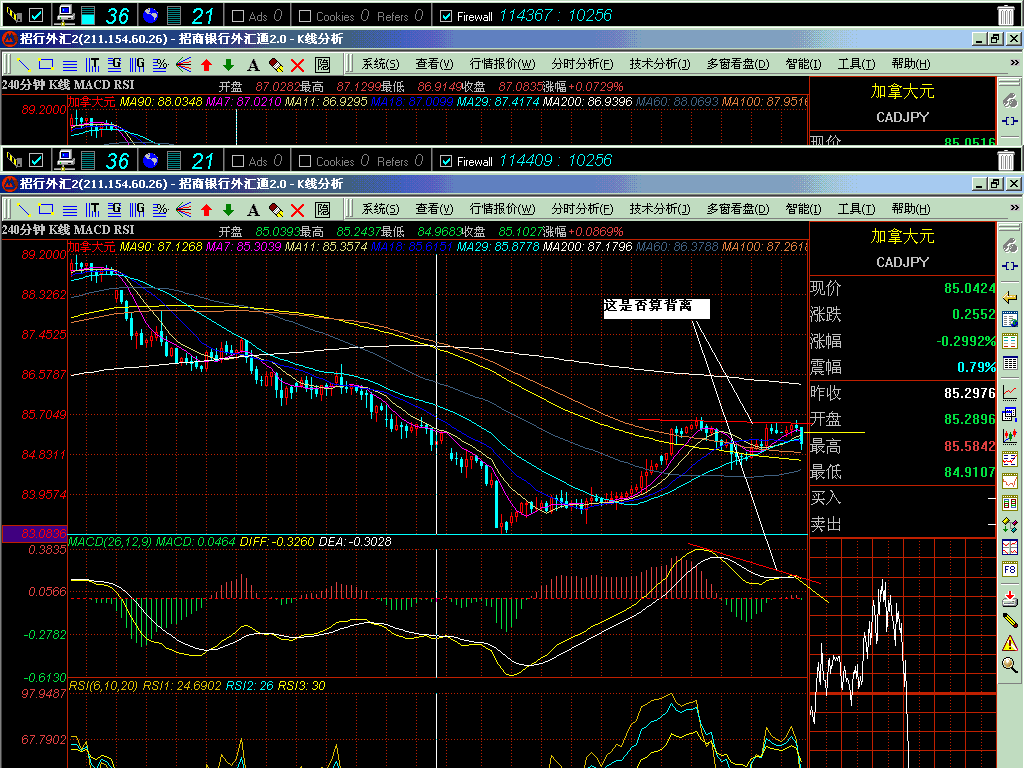Click the 这是否算背离 annotation label on chart

tap(655, 308)
